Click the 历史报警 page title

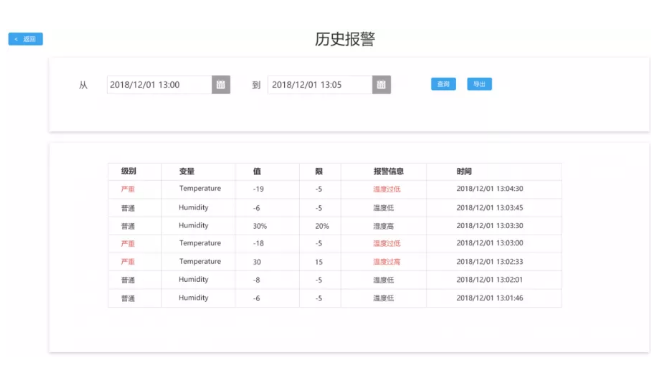pyautogui.click(x=345, y=39)
